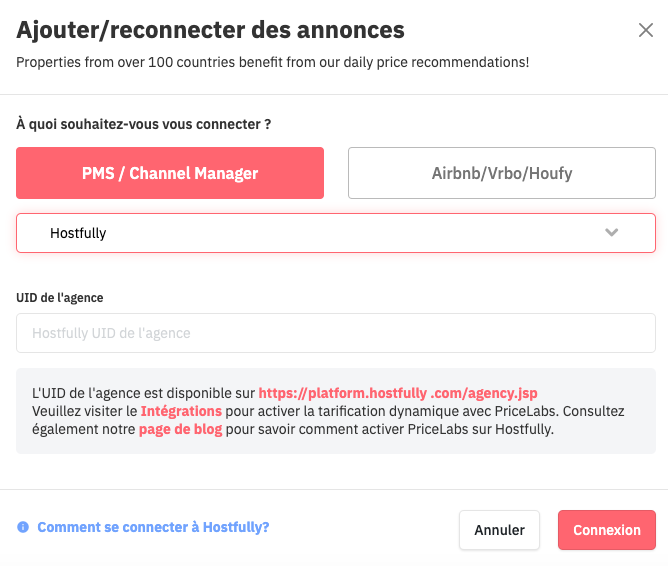The image size is (668, 566).
Task: Open the Hostfully PMS dropdown list
Action: point(336,233)
